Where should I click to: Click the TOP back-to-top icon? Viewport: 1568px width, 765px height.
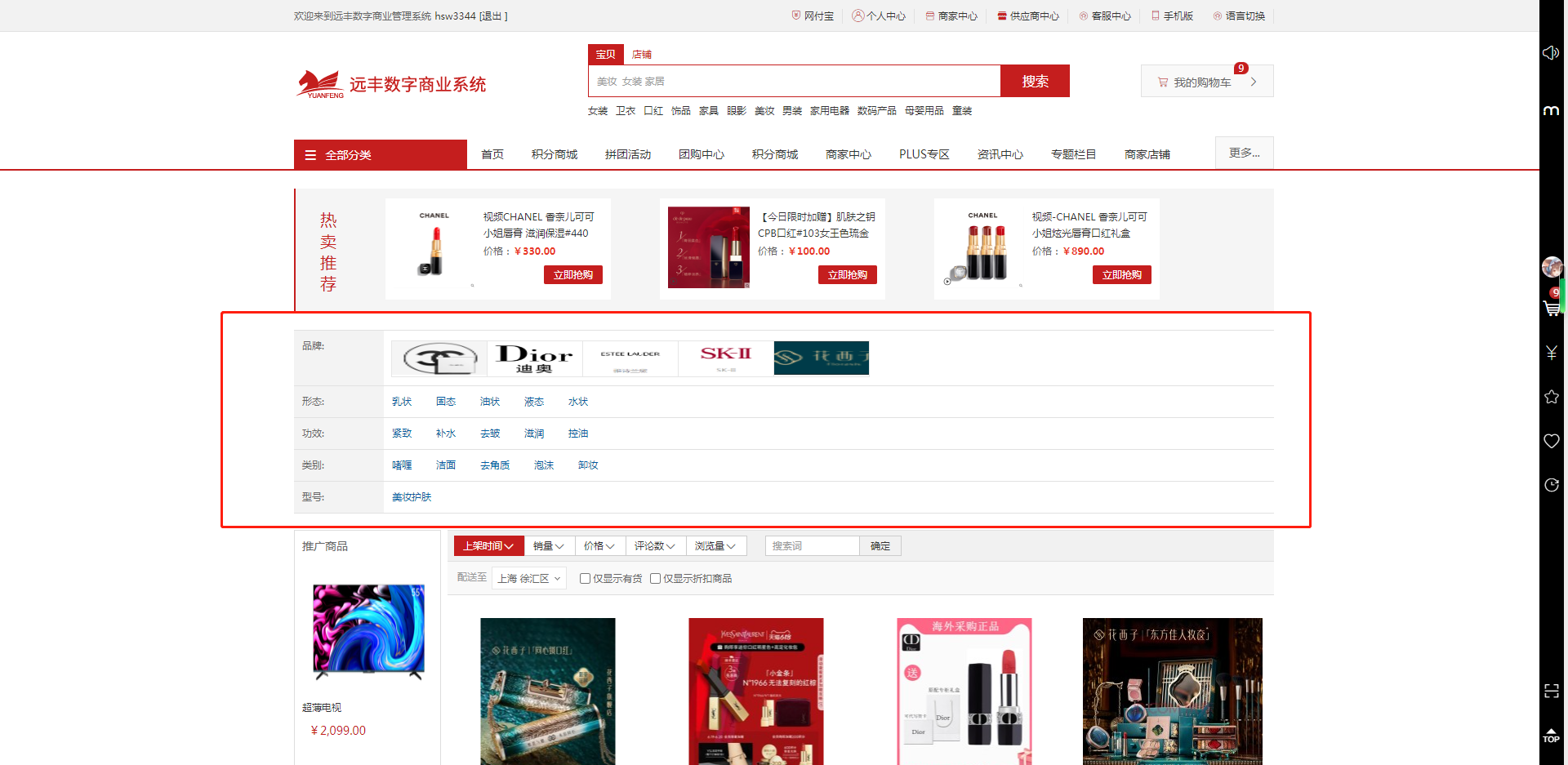click(x=1552, y=735)
